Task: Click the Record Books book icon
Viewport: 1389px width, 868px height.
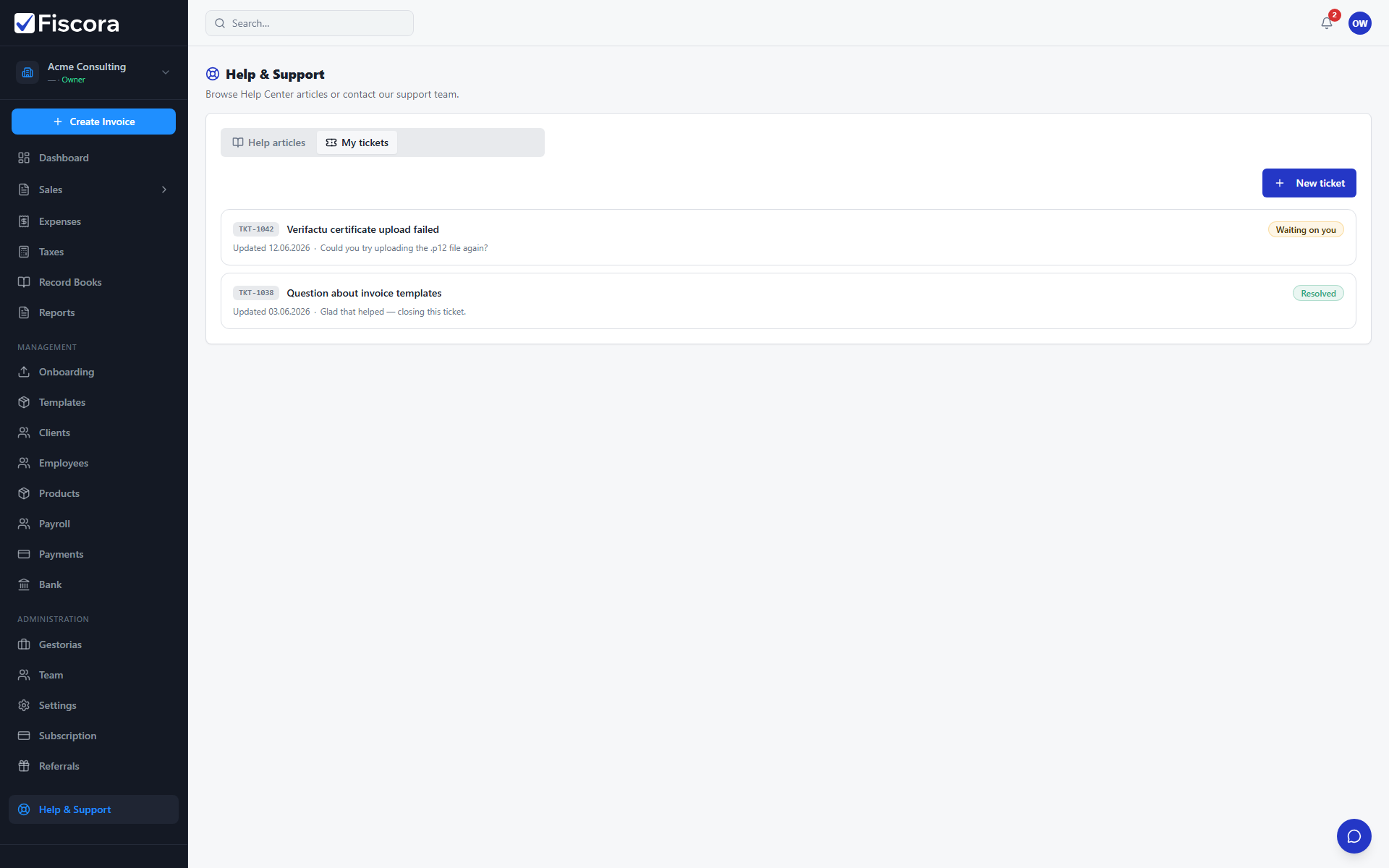Action: click(24, 282)
